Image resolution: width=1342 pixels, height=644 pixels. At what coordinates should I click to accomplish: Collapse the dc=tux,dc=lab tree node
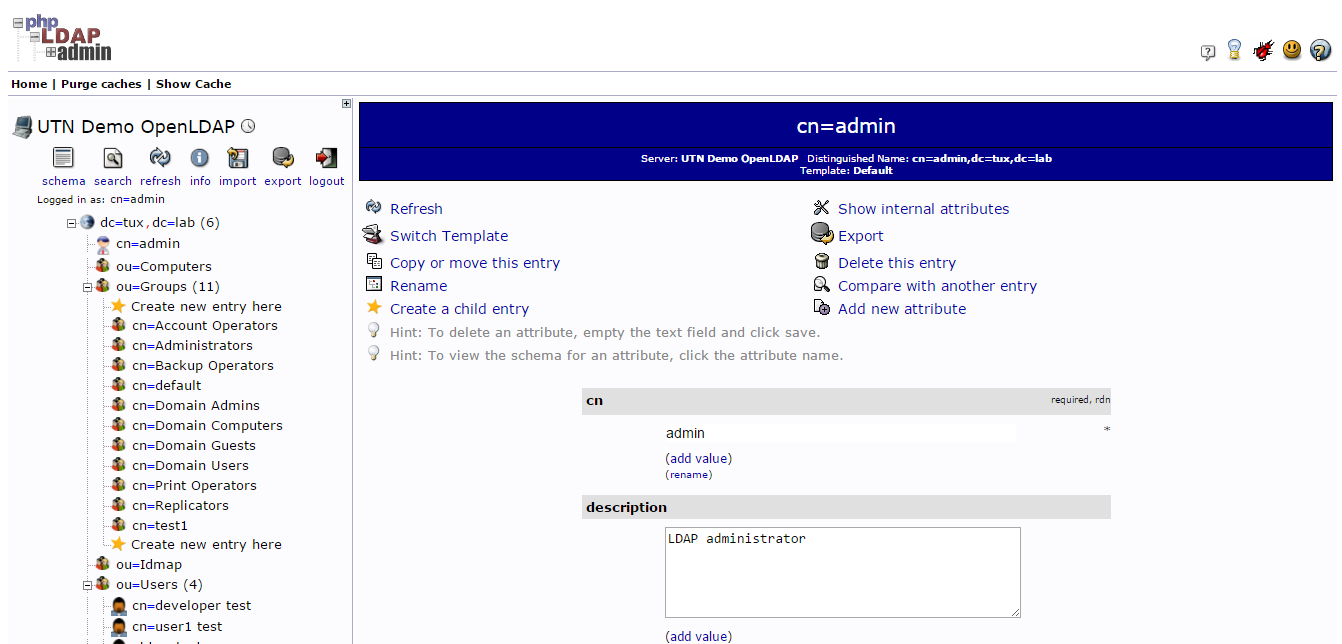(72, 223)
